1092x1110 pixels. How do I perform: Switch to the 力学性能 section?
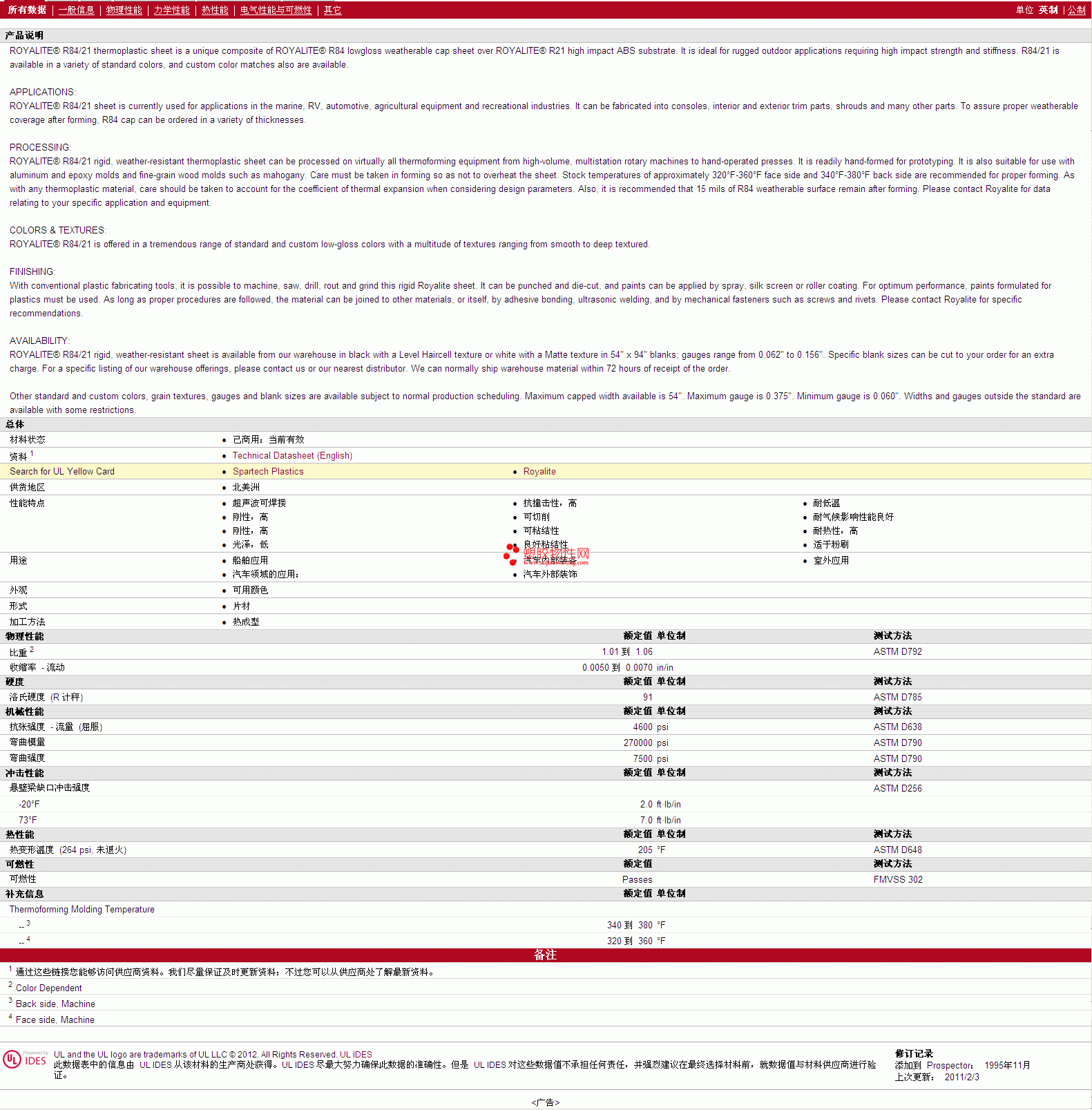pos(171,10)
